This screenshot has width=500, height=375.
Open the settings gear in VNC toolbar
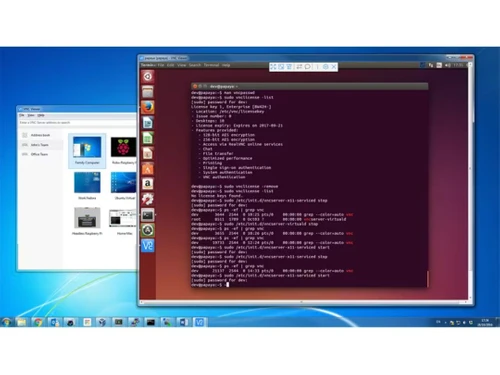point(326,67)
